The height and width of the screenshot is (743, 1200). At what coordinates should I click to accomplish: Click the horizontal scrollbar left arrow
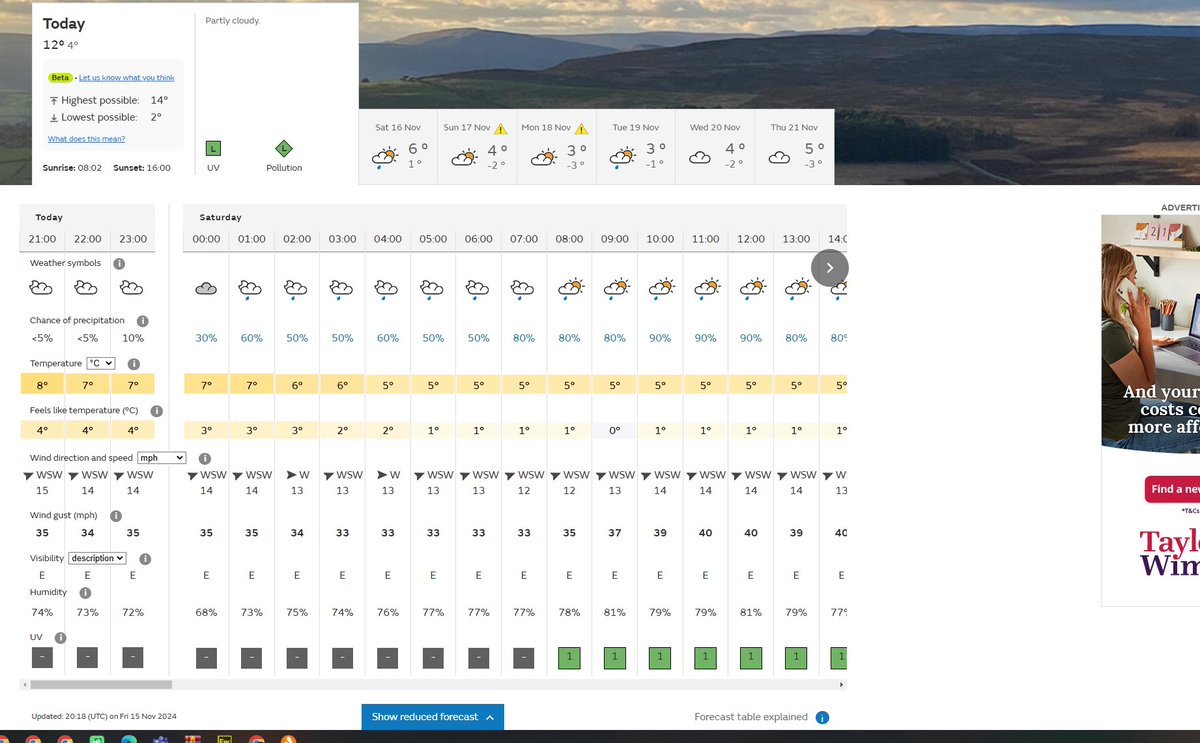[x=25, y=685]
